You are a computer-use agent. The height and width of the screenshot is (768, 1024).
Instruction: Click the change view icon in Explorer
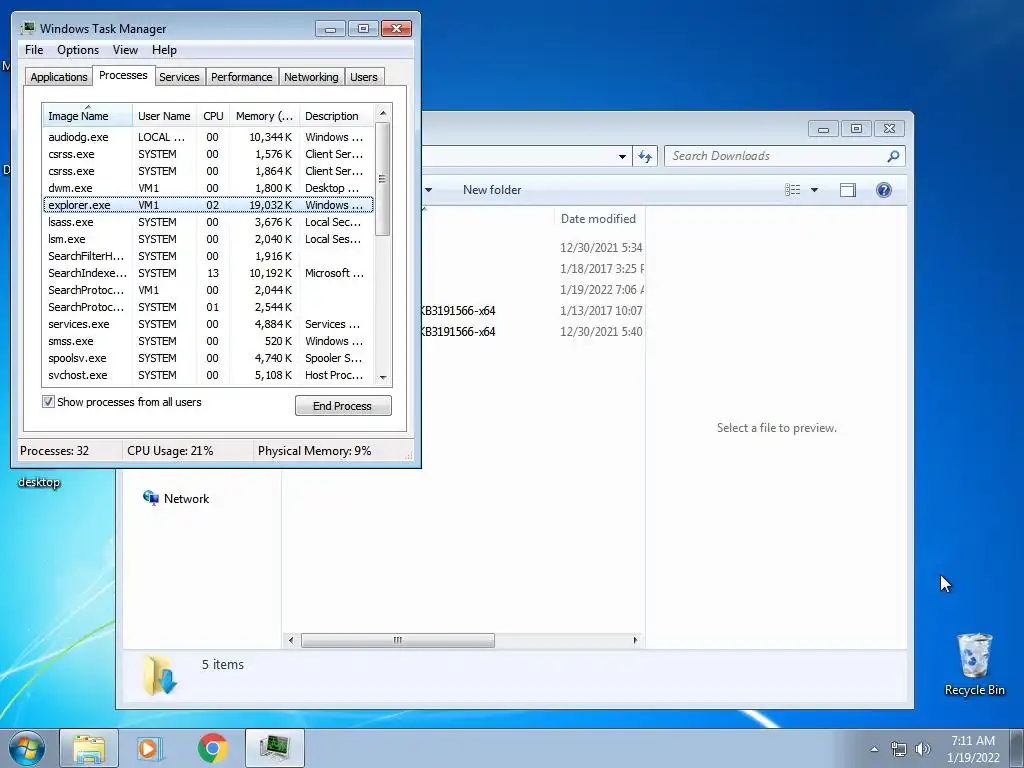click(792, 190)
